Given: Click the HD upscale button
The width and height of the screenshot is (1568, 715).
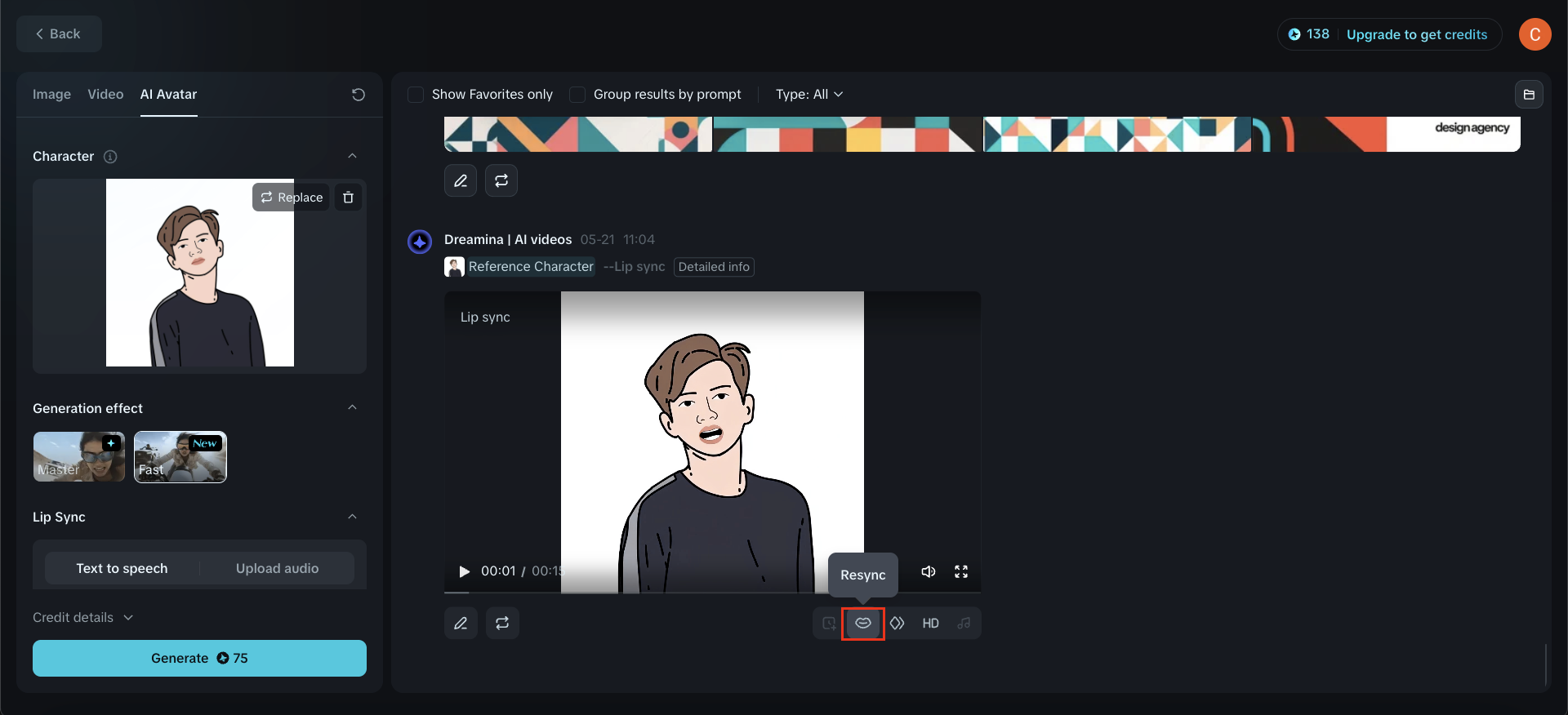Looking at the screenshot, I should click(930, 624).
